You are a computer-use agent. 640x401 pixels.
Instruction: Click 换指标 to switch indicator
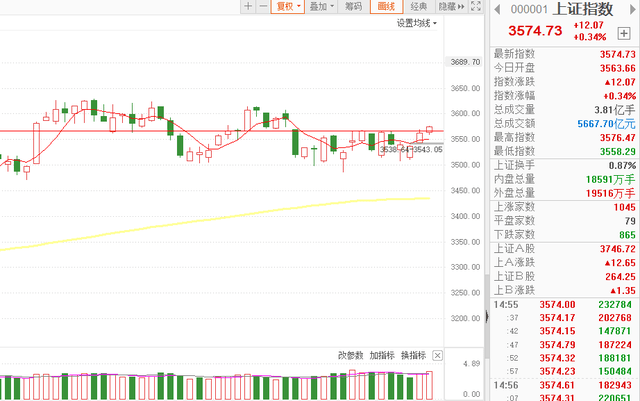412,355
